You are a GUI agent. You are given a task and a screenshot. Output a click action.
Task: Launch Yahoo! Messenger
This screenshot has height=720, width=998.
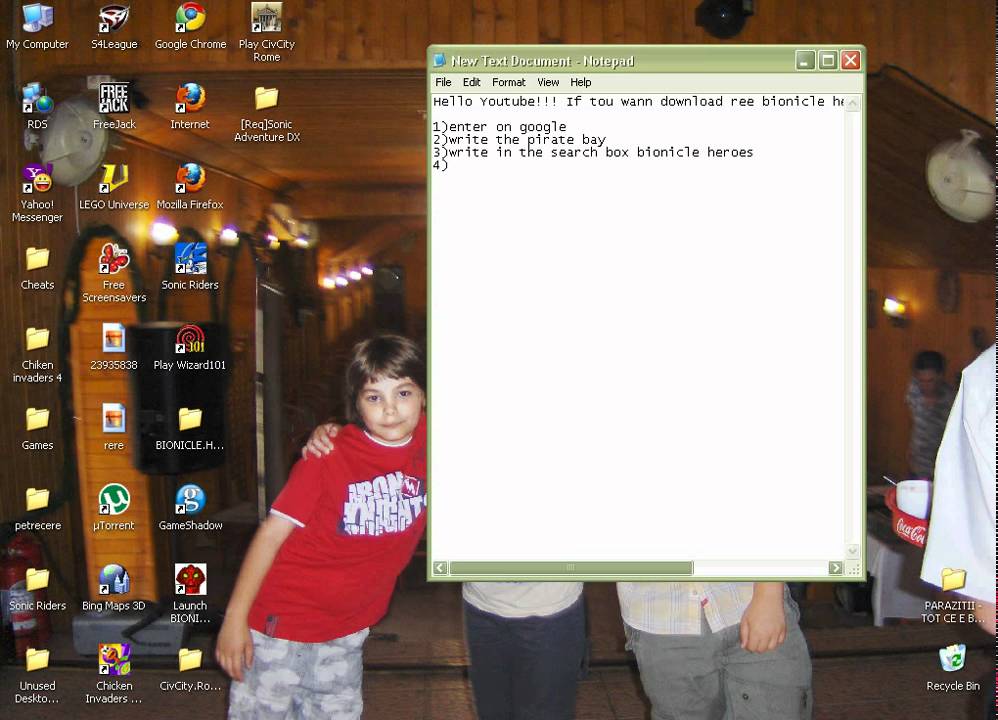(x=38, y=194)
